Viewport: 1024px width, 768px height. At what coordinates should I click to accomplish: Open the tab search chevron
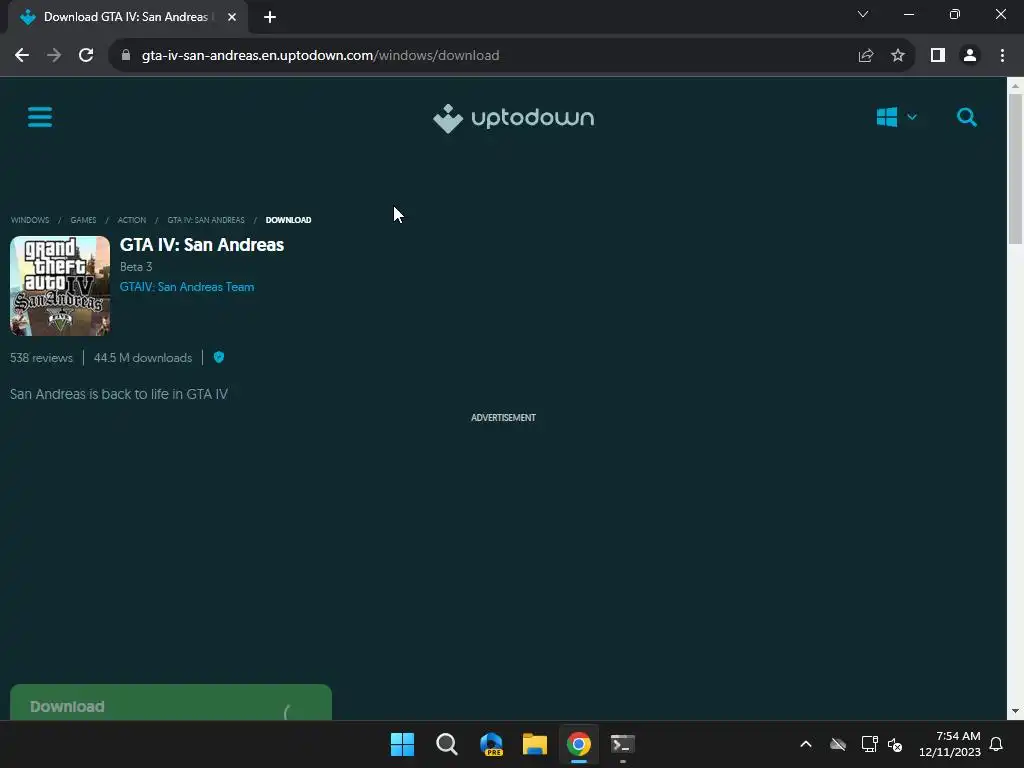point(863,14)
